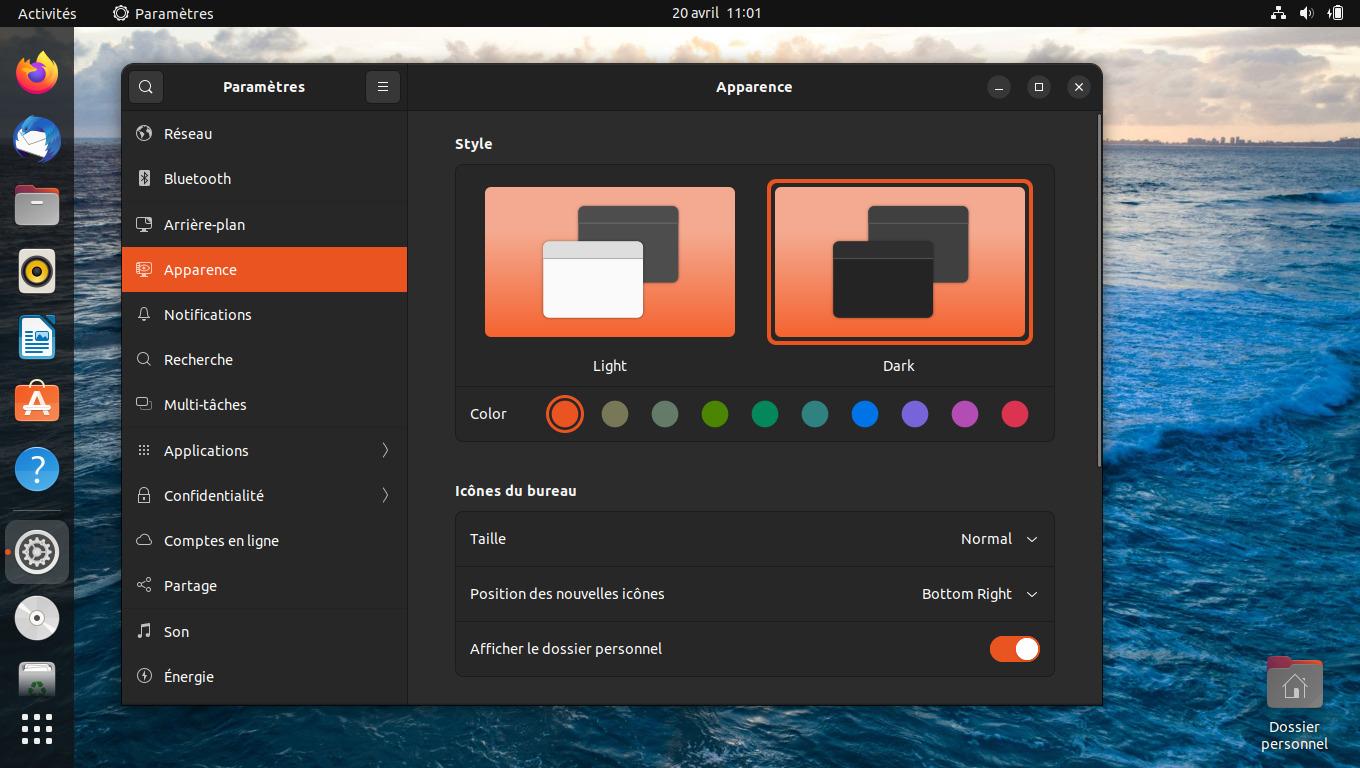The height and width of the screenshot is (768, 1360).
Task: Open Thunderbird mail from the dock
Action: click(37, 139)
